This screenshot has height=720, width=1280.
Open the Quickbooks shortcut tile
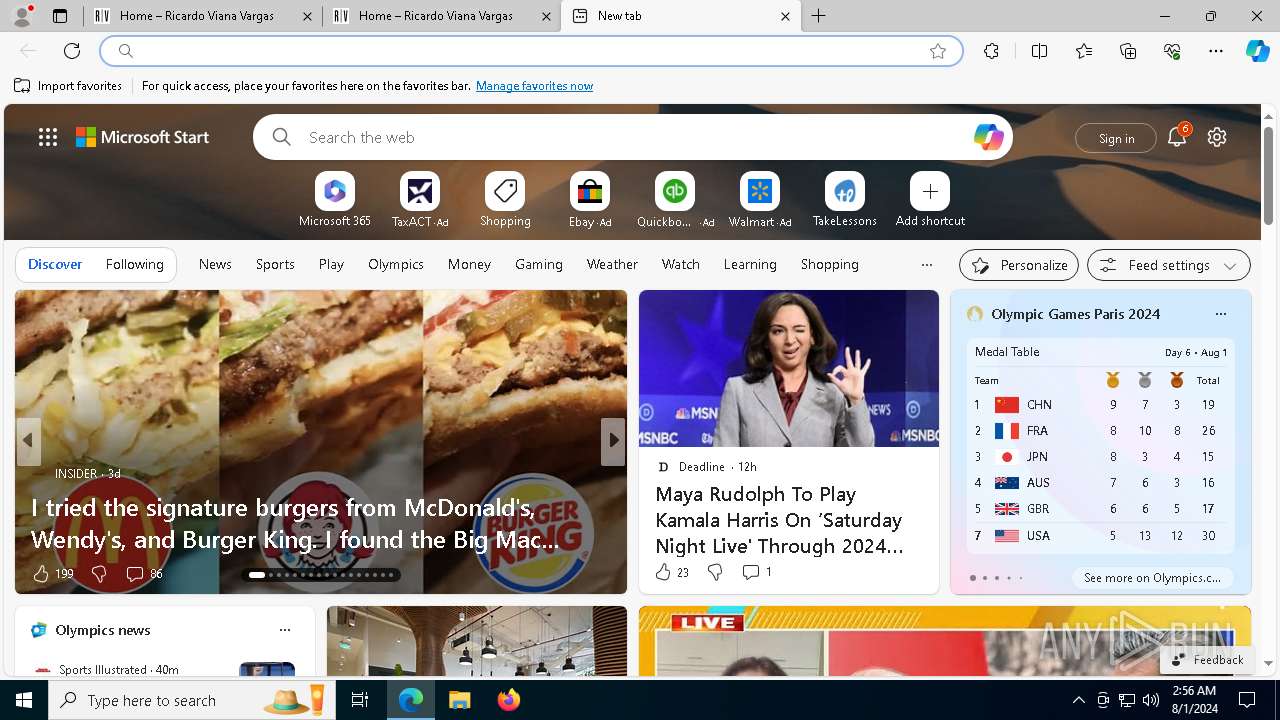pos(675,200)
